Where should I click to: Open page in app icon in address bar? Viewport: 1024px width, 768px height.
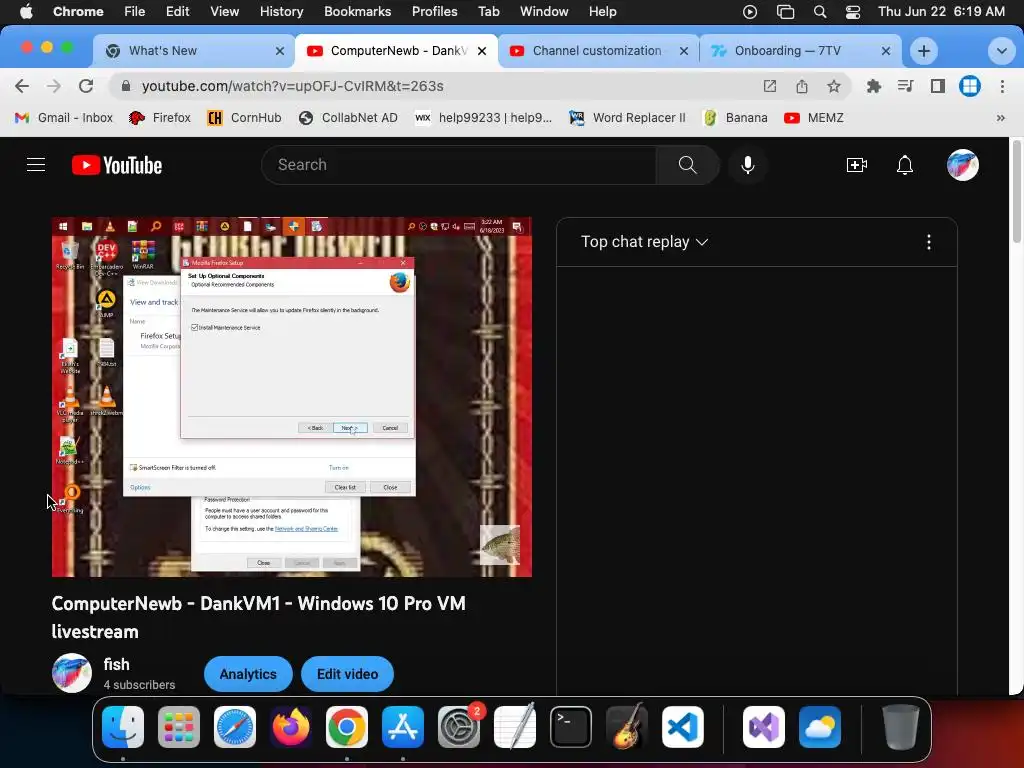tap(770, 86)
